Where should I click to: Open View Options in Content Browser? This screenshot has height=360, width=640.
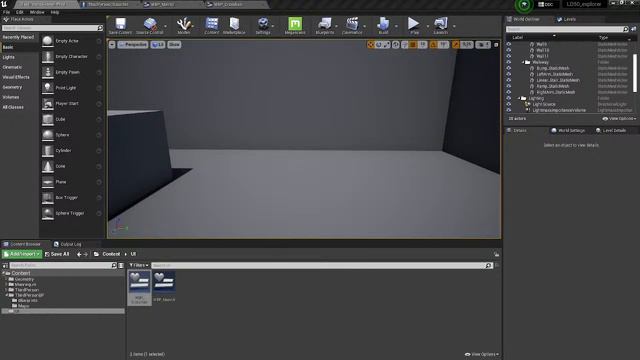point(482,354)
